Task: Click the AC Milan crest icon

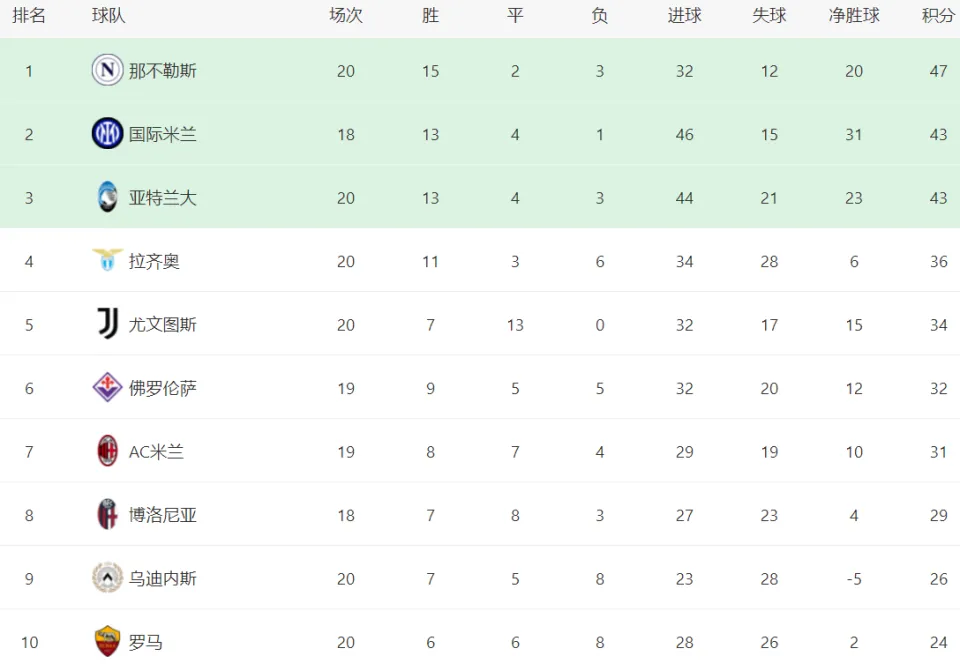Action: [x=108, y=451]
